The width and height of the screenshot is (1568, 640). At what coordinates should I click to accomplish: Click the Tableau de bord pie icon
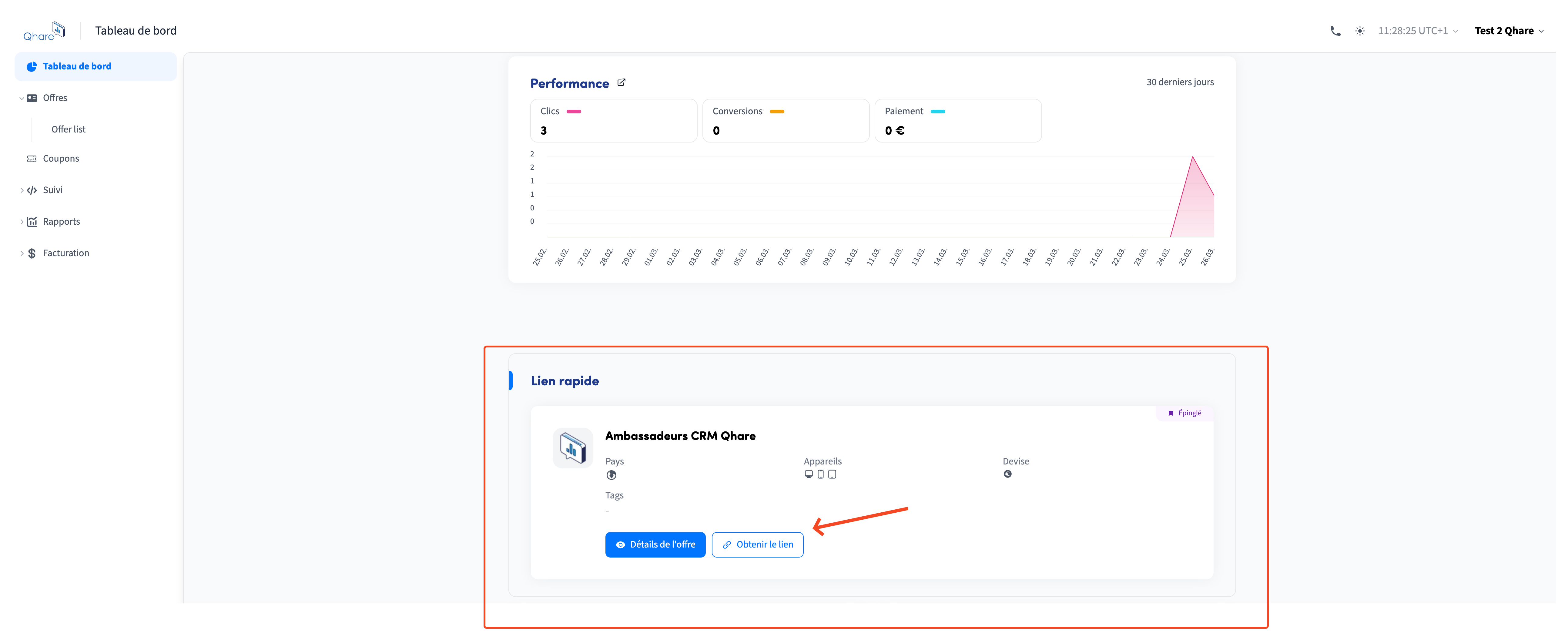pyautogui.click(x=32, y=66)
